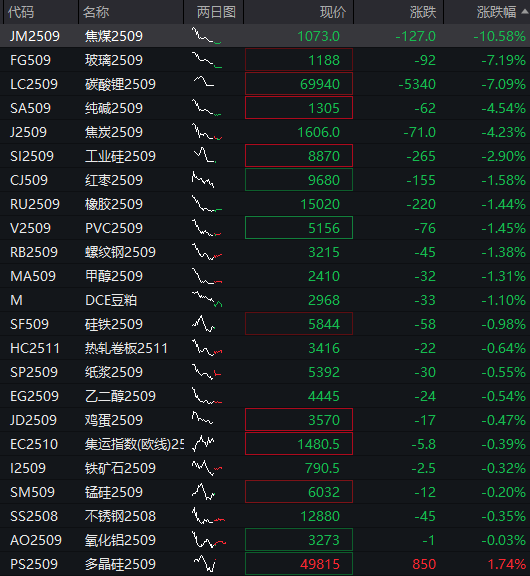
Task: Select the LC2509 code cell
Action: pyautogui.click(x=34, y=84)
